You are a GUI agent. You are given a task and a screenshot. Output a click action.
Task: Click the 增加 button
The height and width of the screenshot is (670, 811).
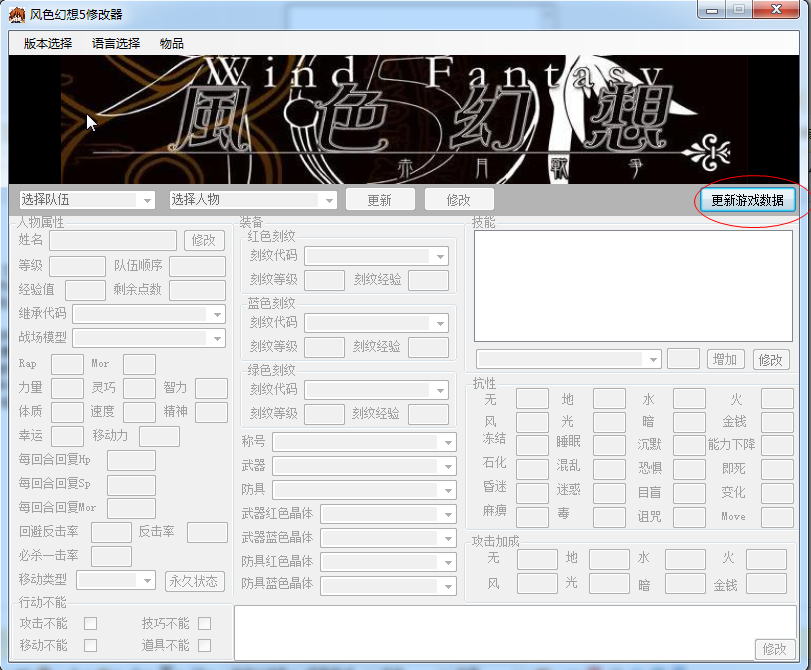(x=726, y=359)
